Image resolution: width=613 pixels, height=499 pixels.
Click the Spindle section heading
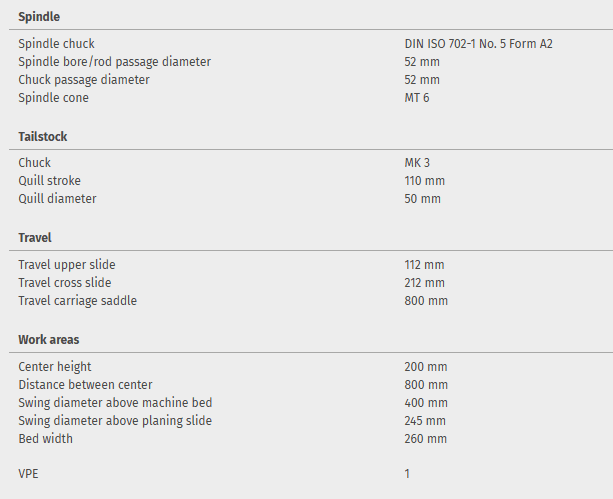40,17
